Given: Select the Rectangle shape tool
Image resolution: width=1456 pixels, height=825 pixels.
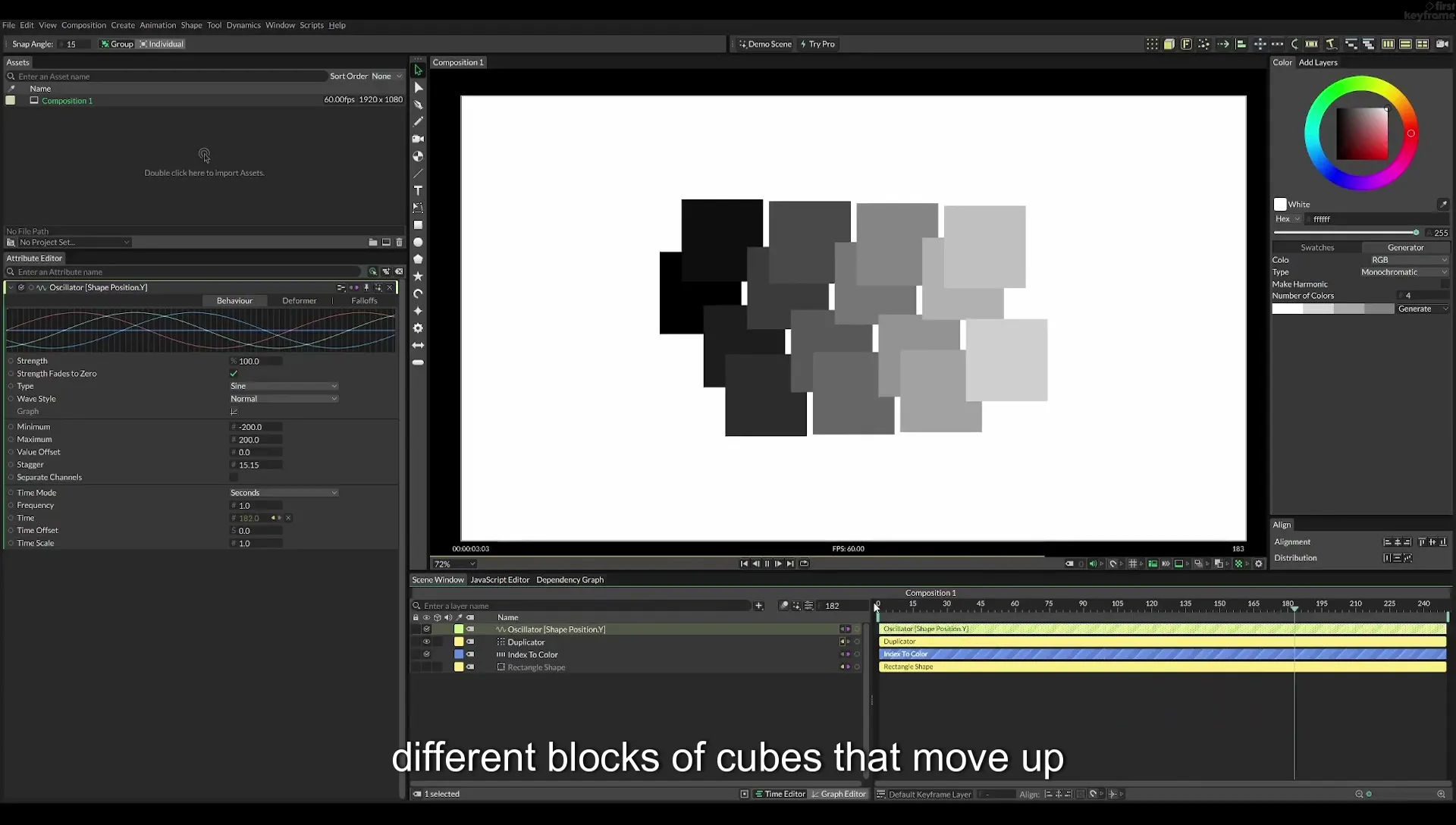Looking at the screenshot, I should click(418, 225).
